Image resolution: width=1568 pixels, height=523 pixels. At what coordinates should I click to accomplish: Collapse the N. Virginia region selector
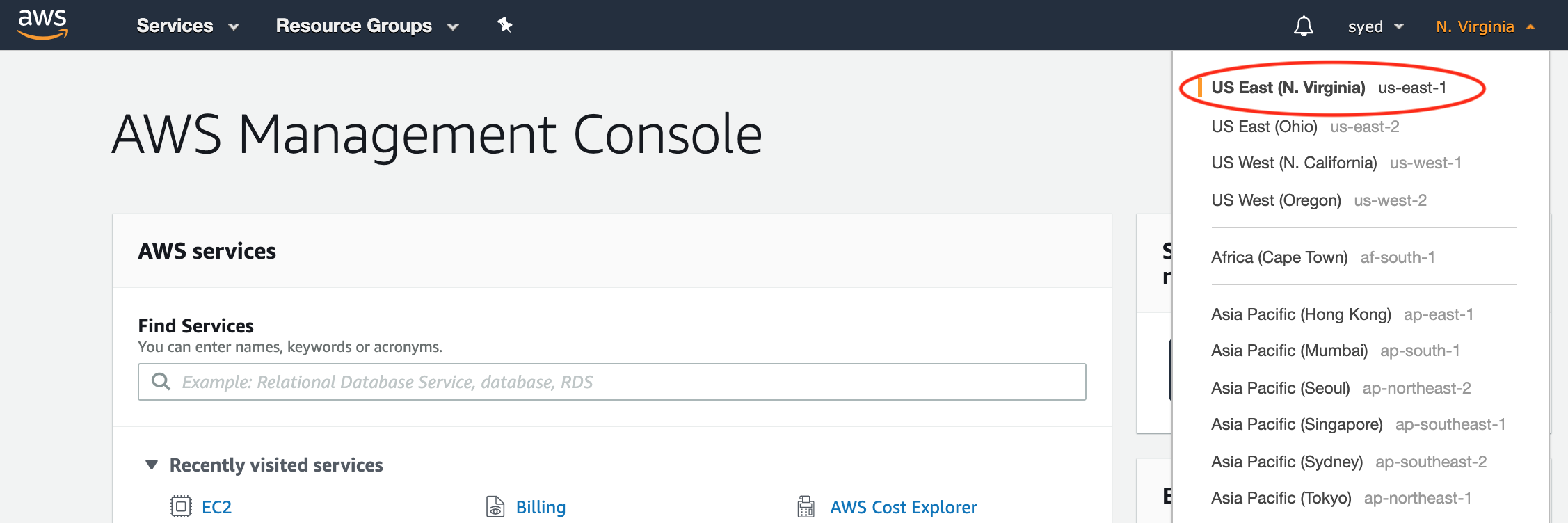pos(1485,26)
